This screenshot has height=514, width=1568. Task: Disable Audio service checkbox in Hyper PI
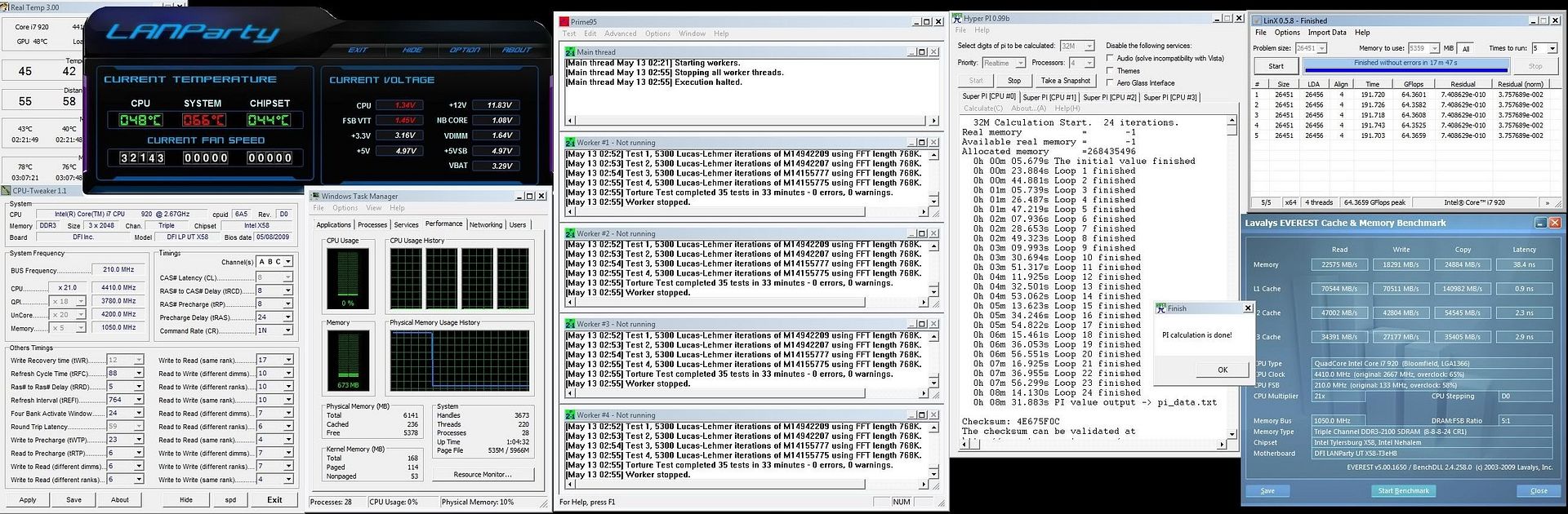pos(1110,58)
